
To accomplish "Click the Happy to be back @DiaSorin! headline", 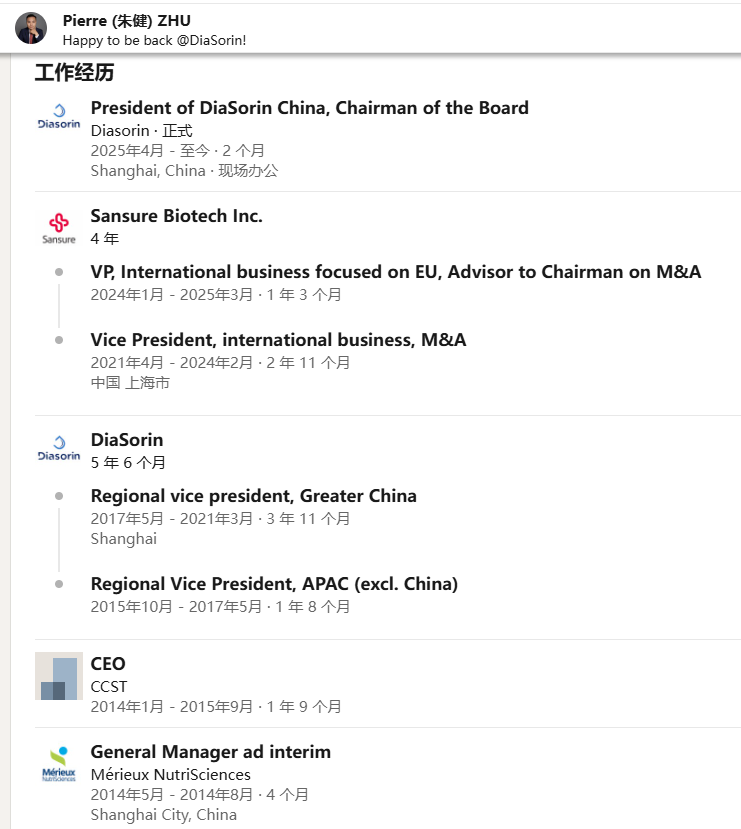I will pos(154,41).
